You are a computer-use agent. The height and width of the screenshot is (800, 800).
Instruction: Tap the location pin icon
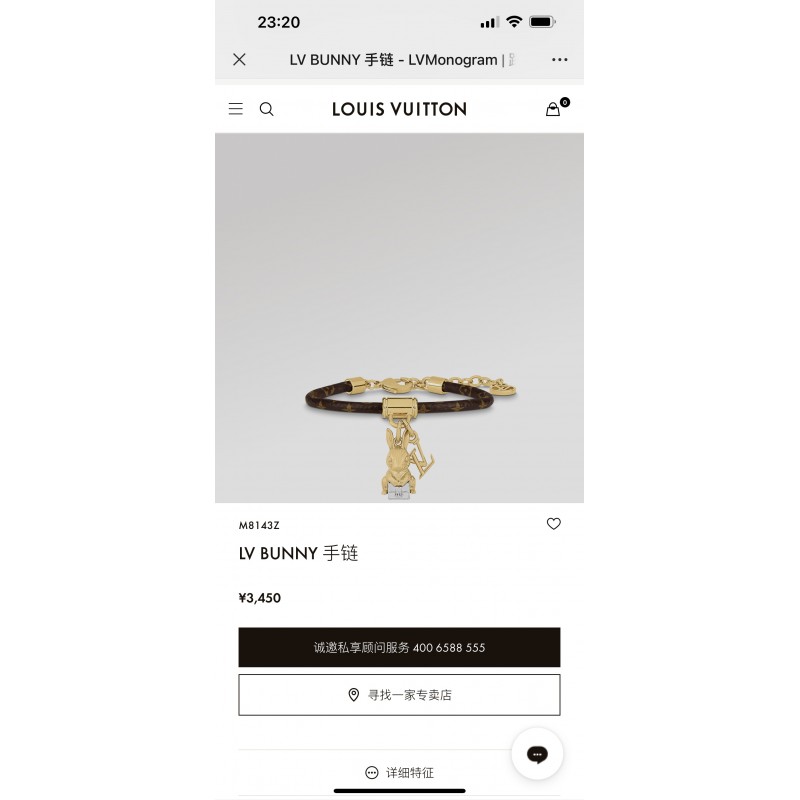tap(354, 695)
